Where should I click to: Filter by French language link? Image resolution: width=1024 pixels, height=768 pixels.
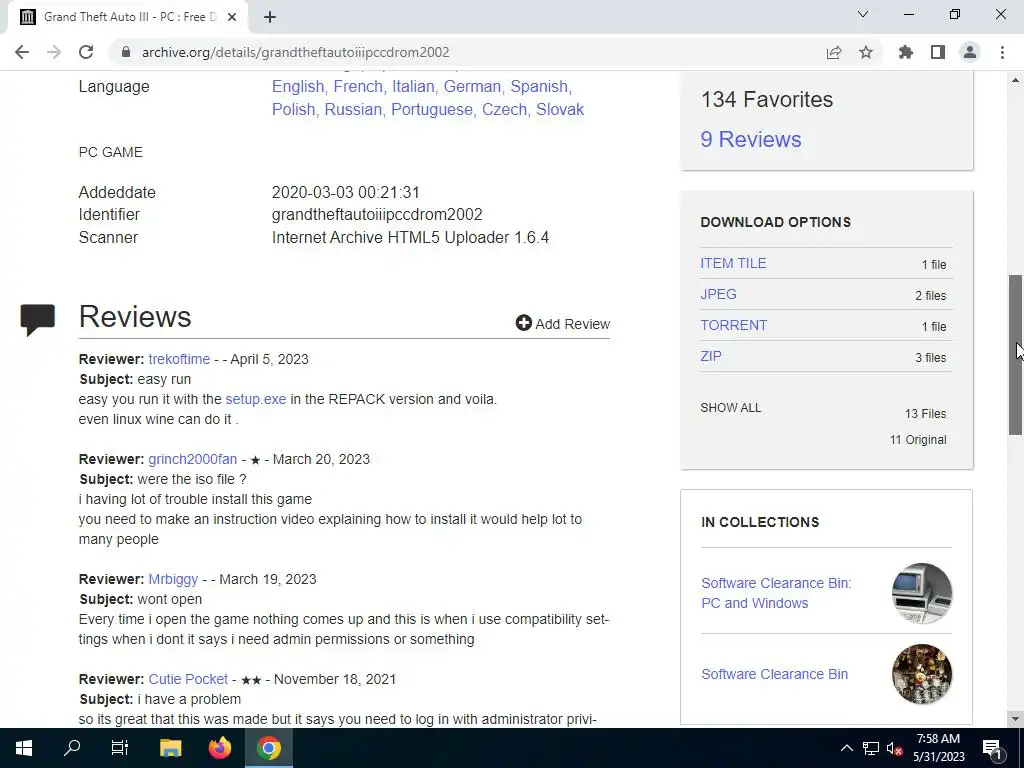click(358, 86)
